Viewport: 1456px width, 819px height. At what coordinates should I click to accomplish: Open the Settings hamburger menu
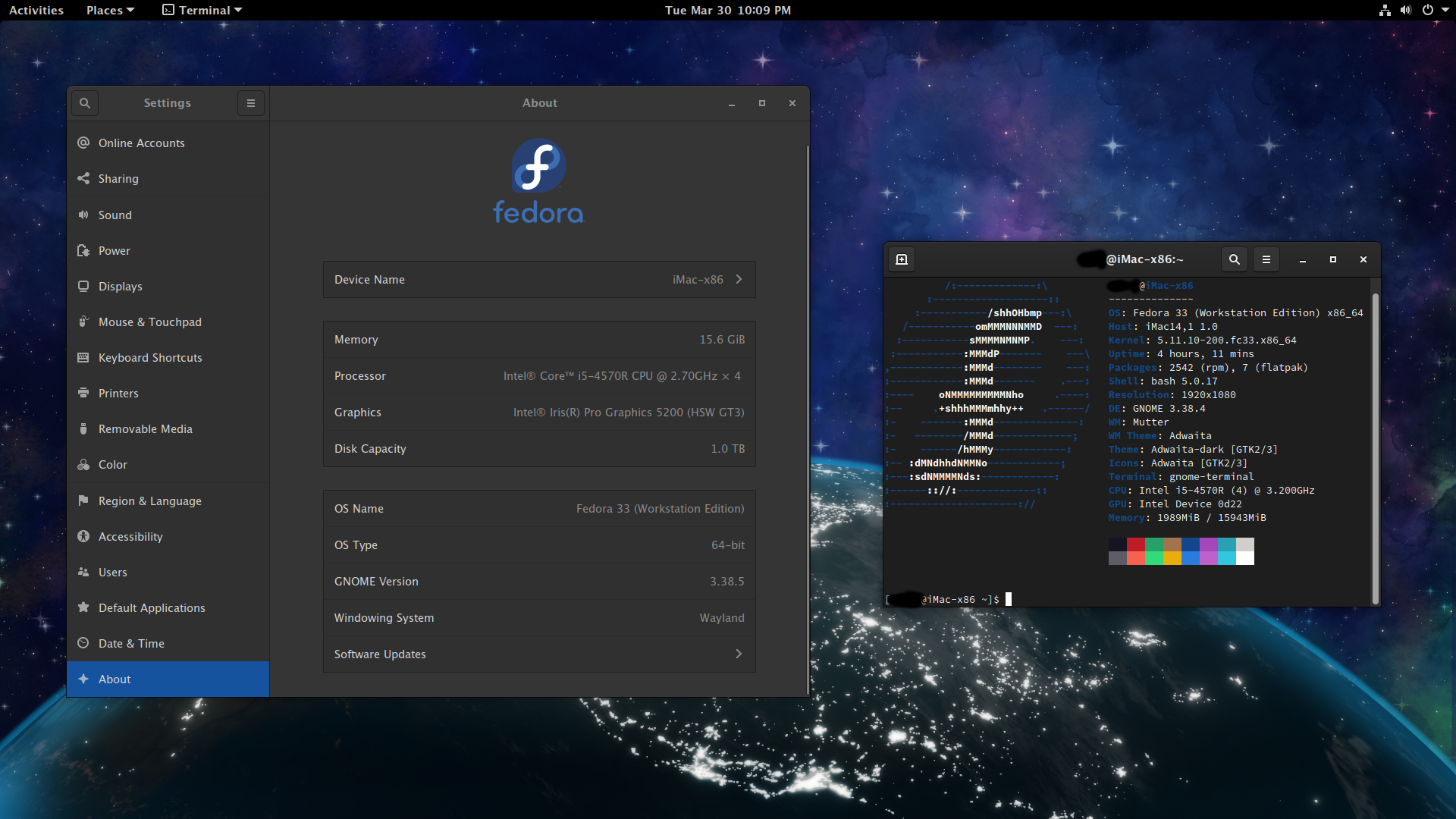pyautogui.click(x=251, y=103)
